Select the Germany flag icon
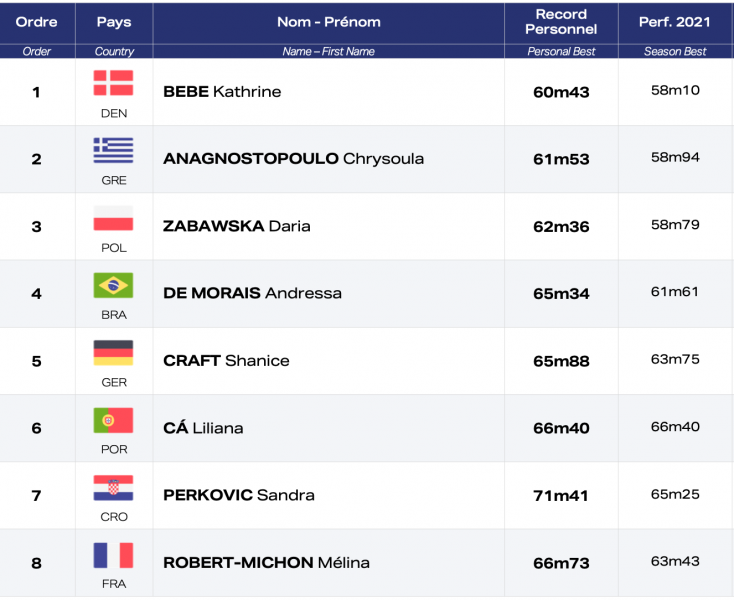Screen dimensions: 734x600 (113, 352)
